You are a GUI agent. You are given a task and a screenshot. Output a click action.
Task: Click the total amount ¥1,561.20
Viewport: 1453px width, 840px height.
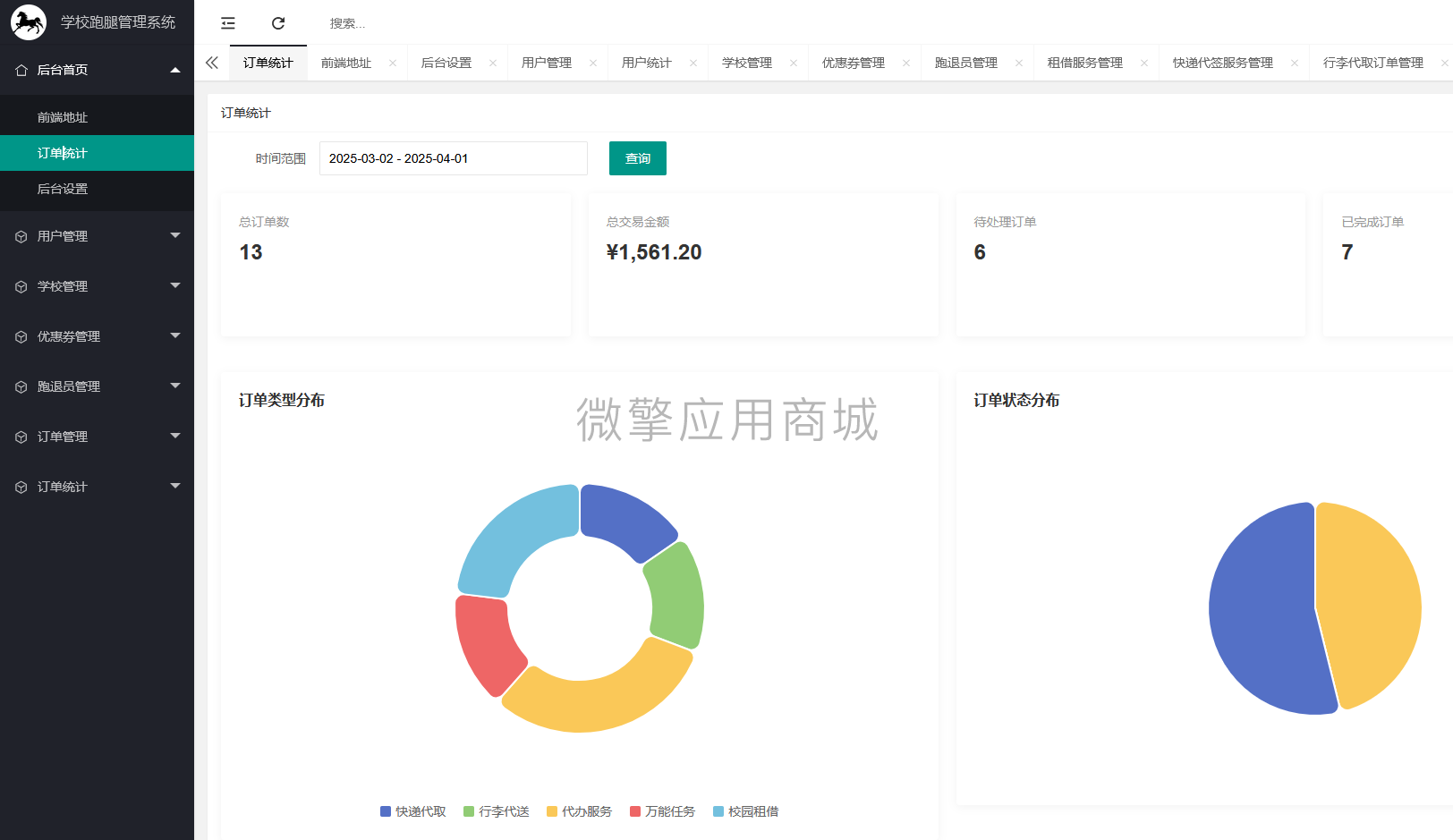[x=654, y=252]
